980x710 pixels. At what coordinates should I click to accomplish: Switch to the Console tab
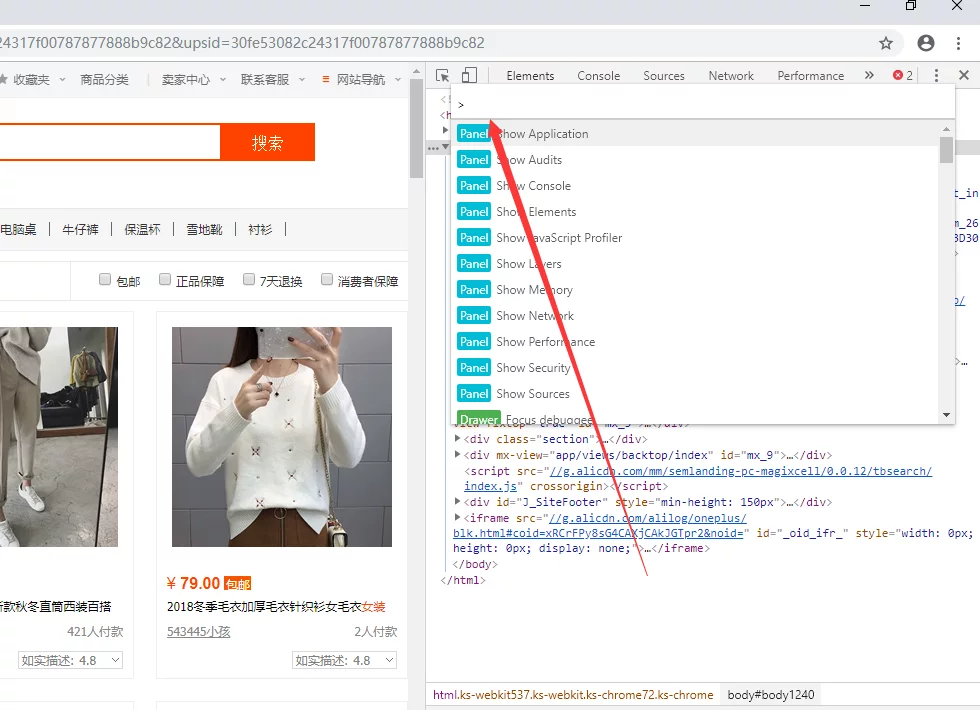[598, 76]
